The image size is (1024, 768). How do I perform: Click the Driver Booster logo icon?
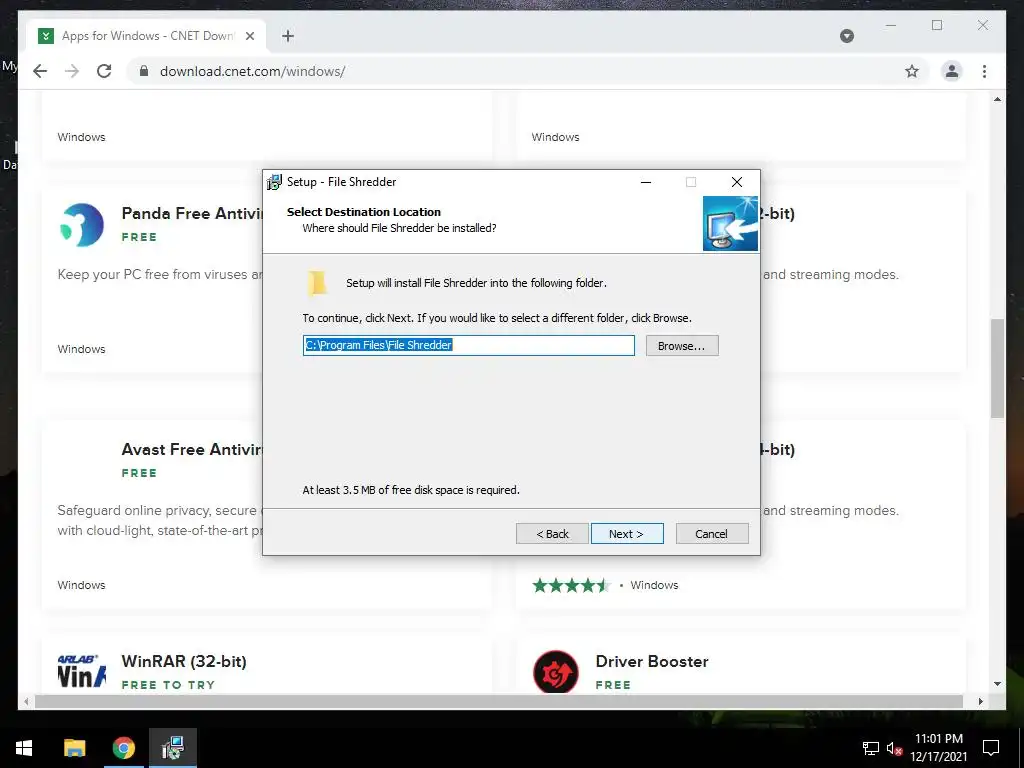coord(556,671)
